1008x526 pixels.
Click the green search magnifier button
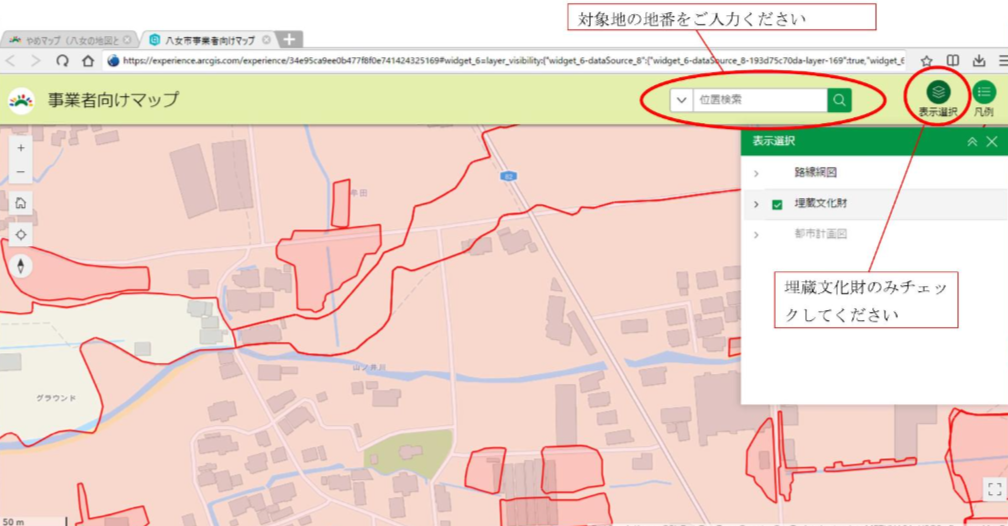[x=840, y=100]
